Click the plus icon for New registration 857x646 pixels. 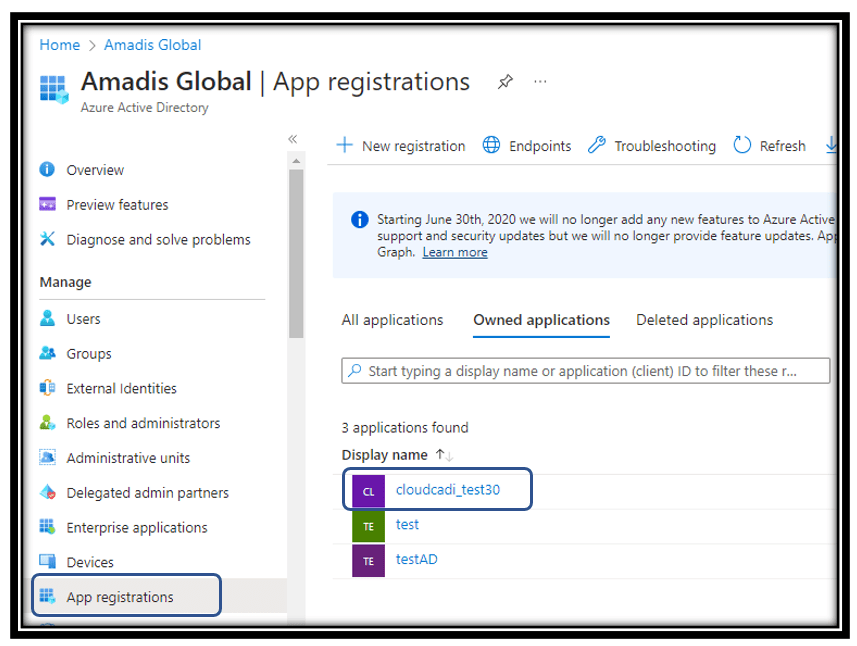click(x=344, y=145)
